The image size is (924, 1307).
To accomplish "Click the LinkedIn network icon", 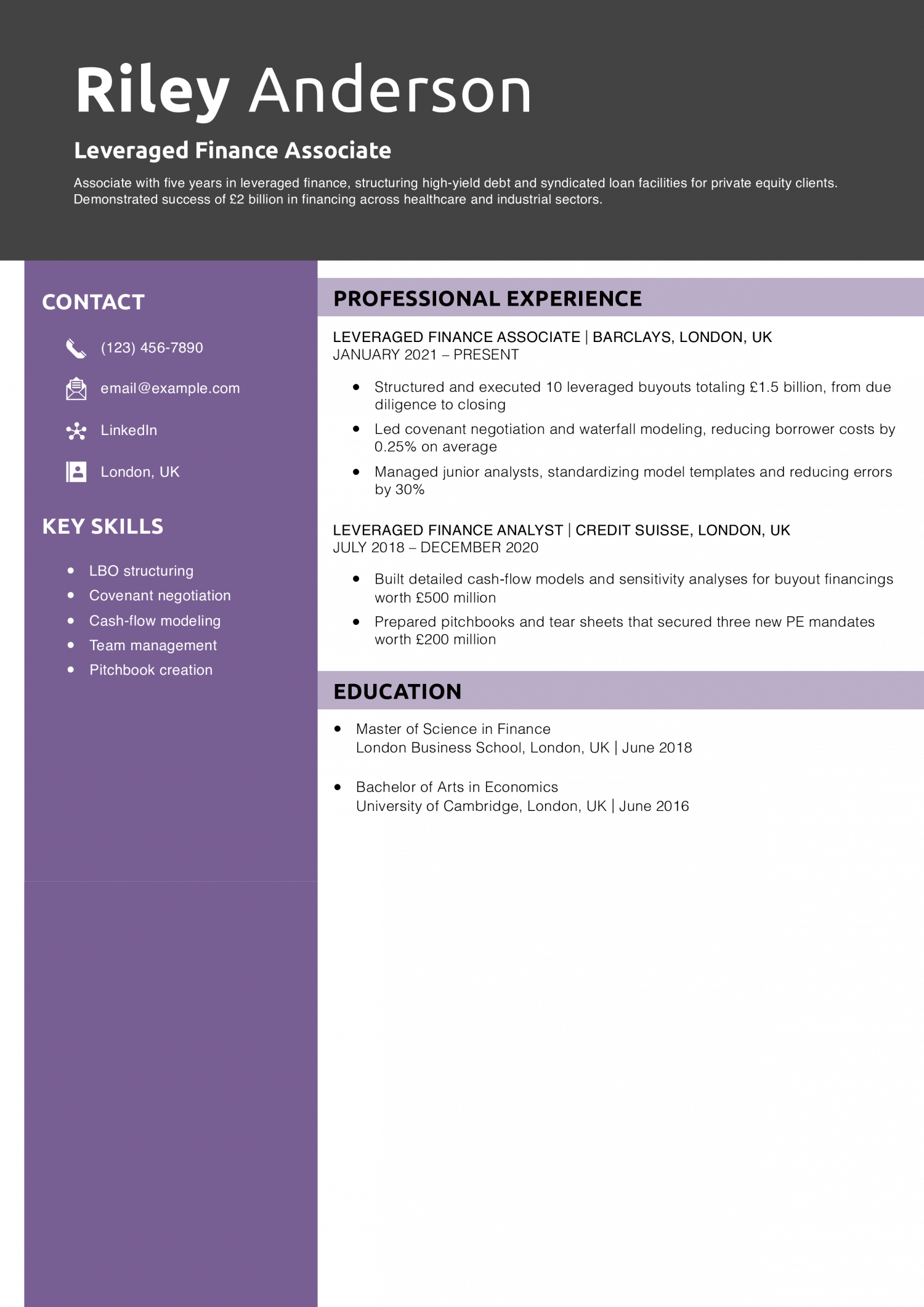I will 76,431.
